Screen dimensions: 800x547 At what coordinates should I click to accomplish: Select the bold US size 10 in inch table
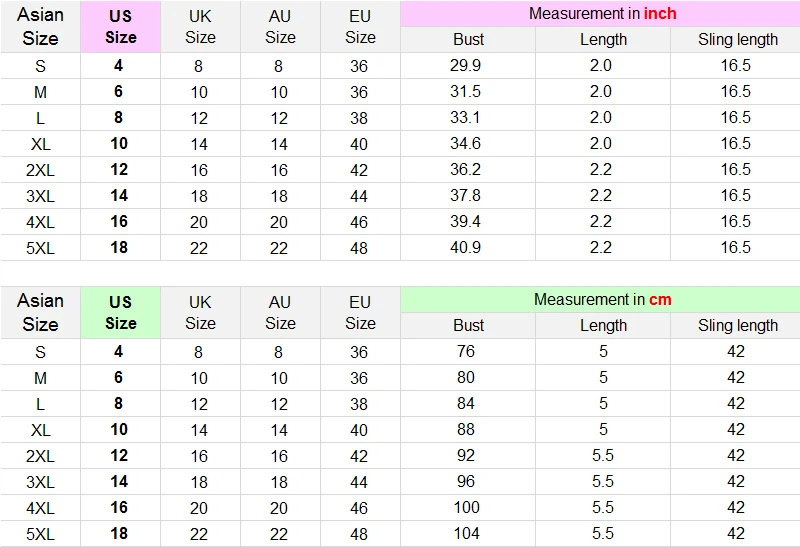119,143
